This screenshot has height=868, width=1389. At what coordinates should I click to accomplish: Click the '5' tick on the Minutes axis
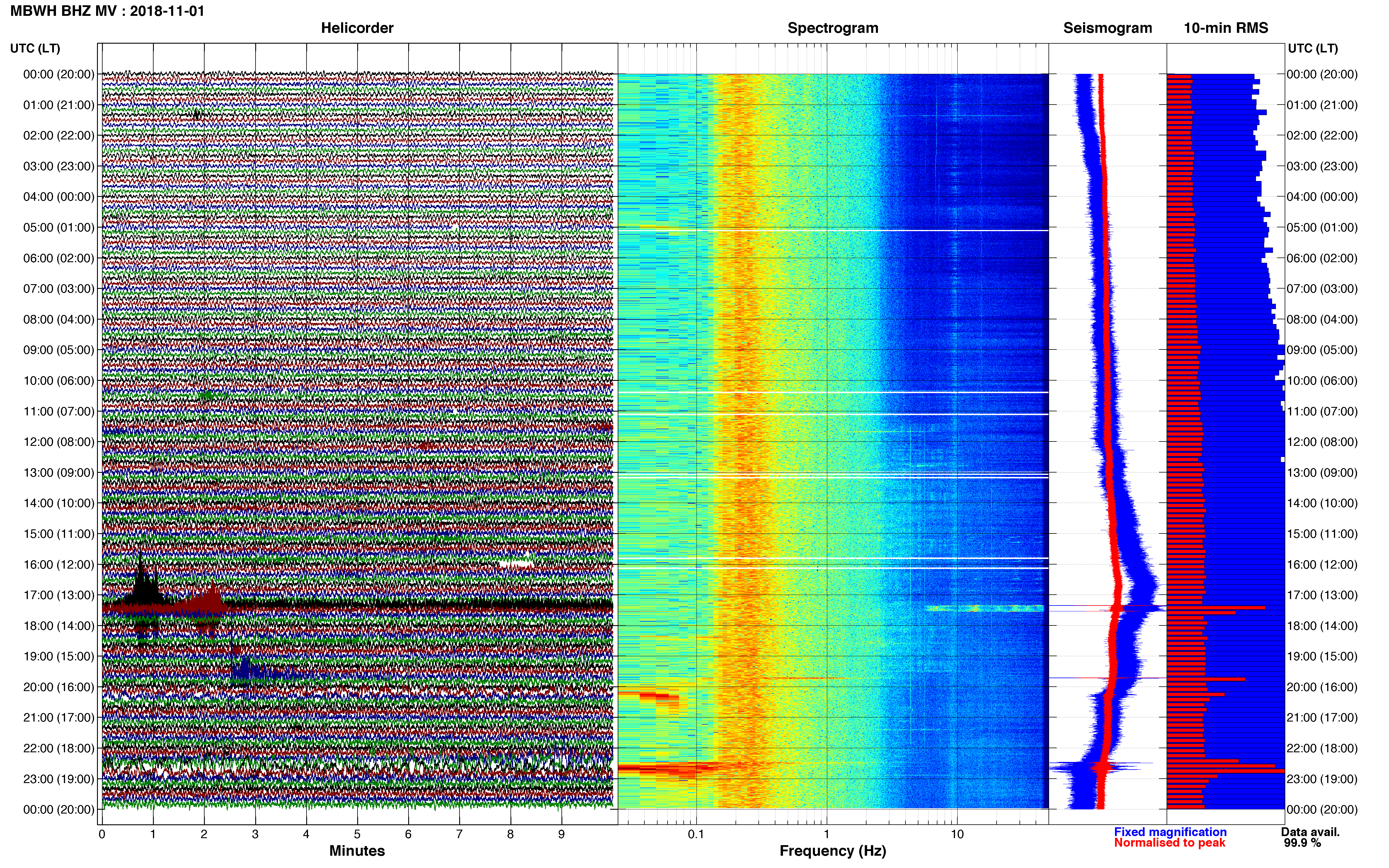[x=357, y=834]
